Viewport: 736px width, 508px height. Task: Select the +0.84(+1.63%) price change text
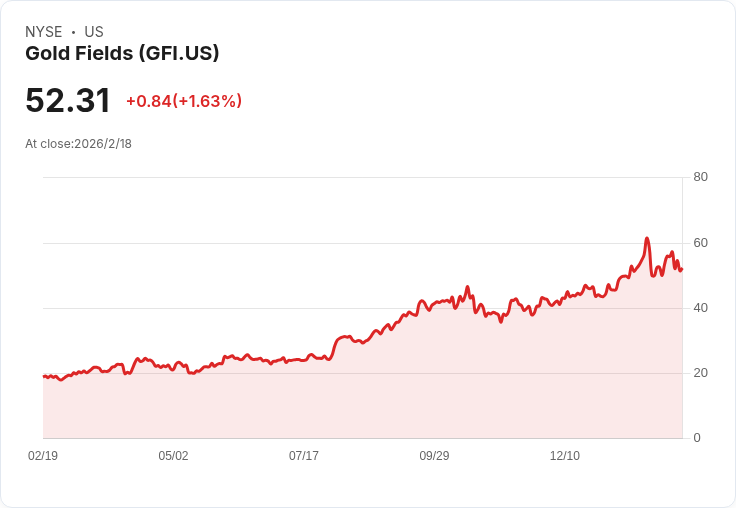[184, 101]
